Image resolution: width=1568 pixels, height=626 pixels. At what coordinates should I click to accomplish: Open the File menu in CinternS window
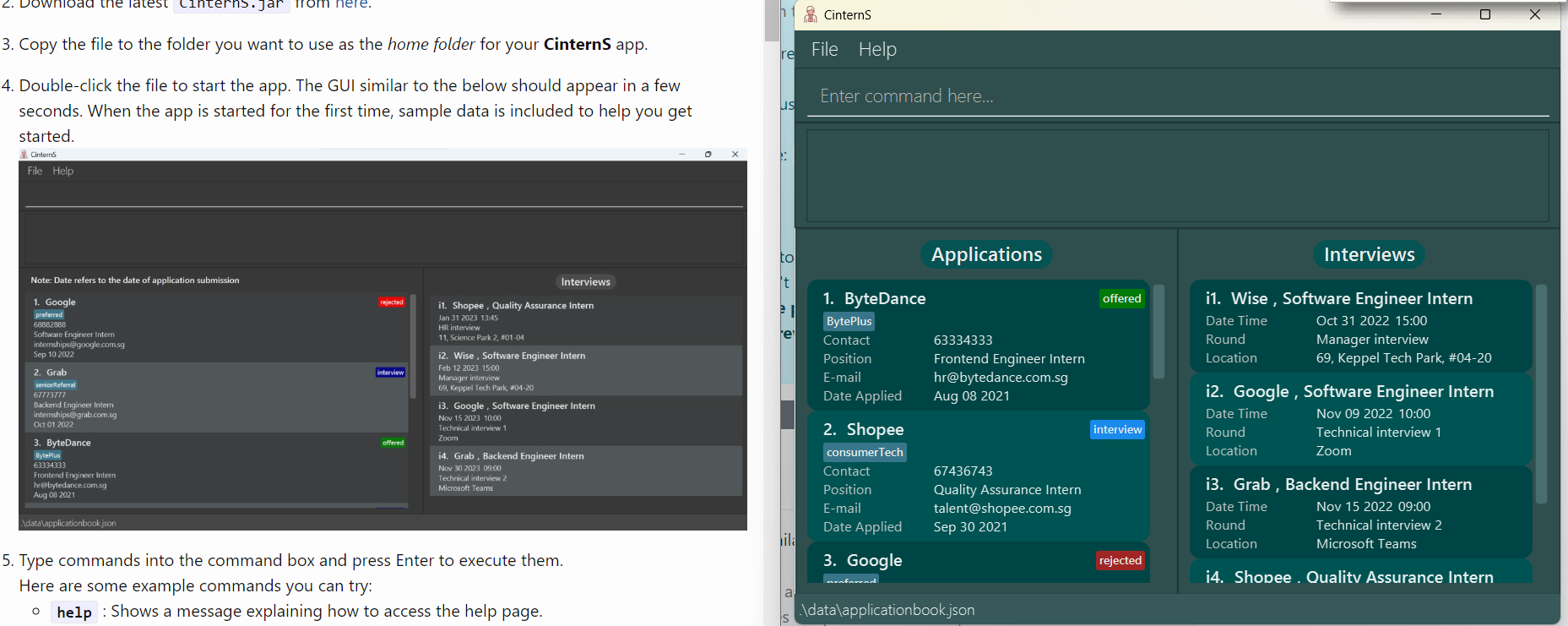[824, 50]
